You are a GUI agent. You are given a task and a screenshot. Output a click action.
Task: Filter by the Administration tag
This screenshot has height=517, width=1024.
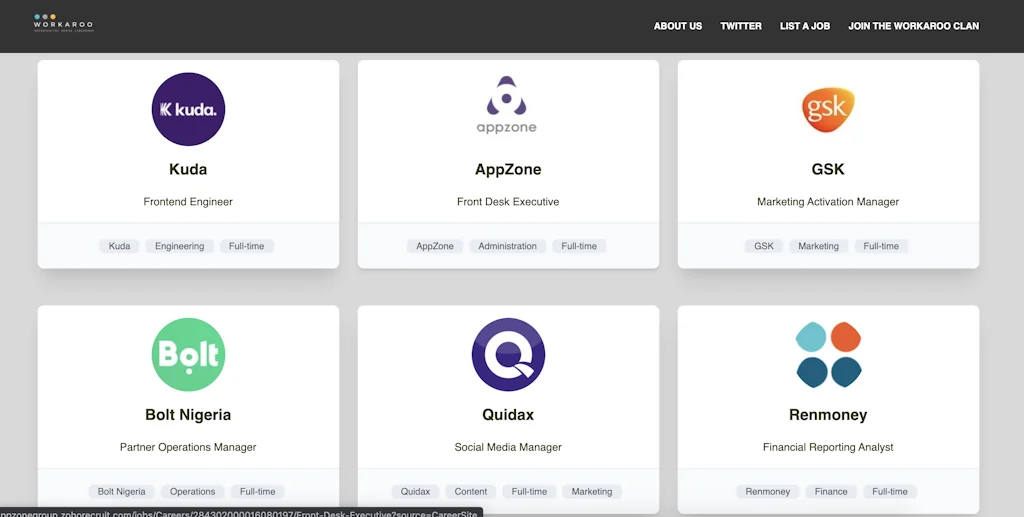tap(507, 246)
